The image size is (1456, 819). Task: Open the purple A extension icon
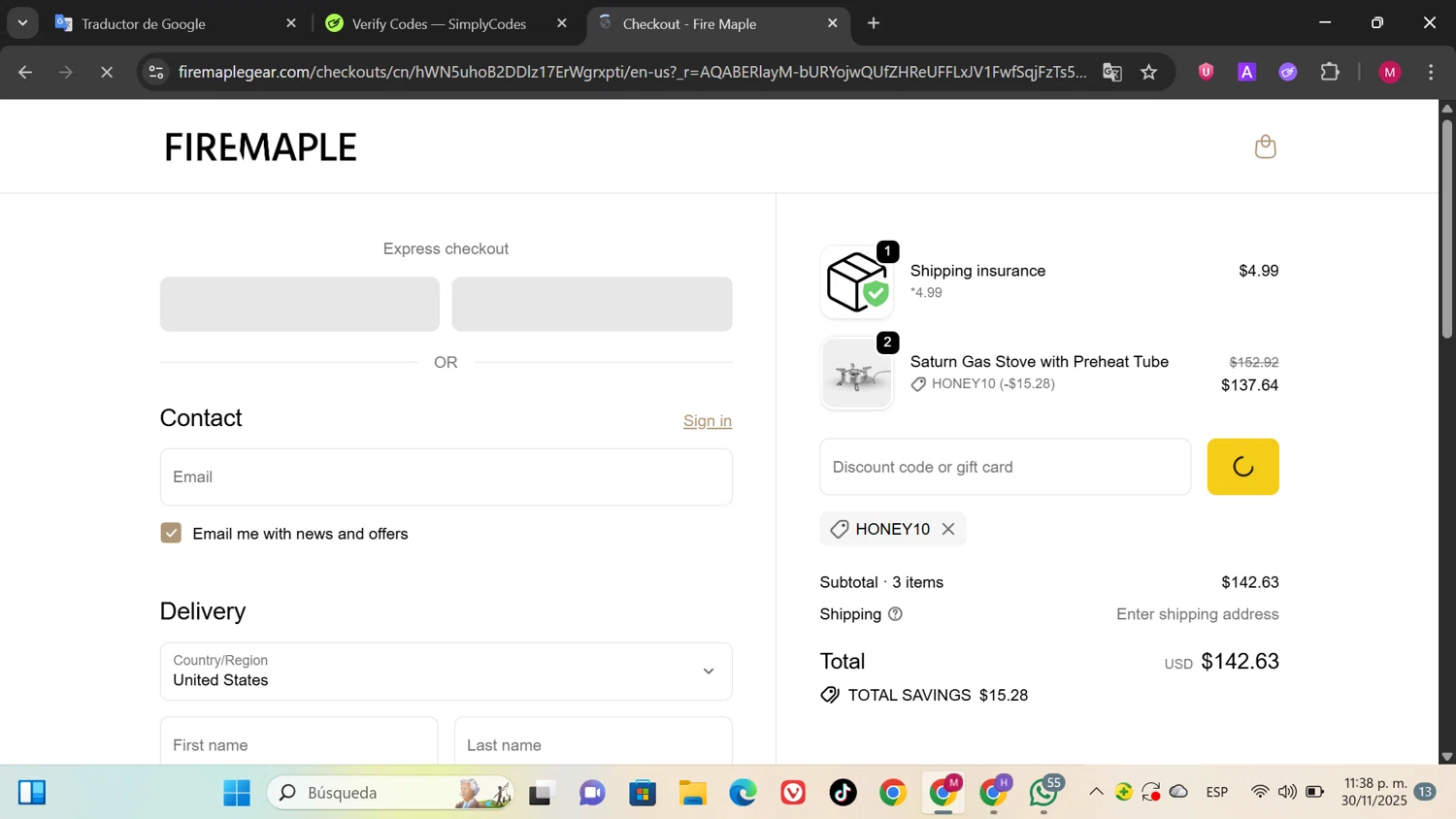[x=1246, y=72]
